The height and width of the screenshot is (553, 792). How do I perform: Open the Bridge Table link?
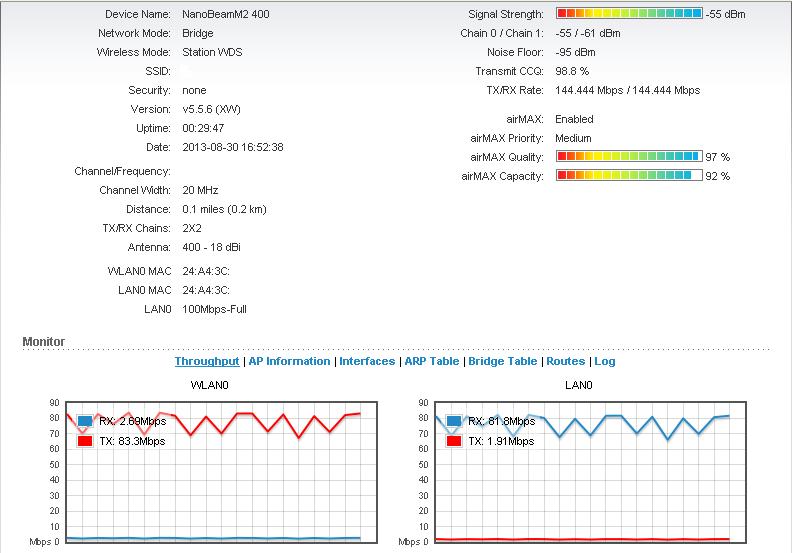[x=502, y=361]
